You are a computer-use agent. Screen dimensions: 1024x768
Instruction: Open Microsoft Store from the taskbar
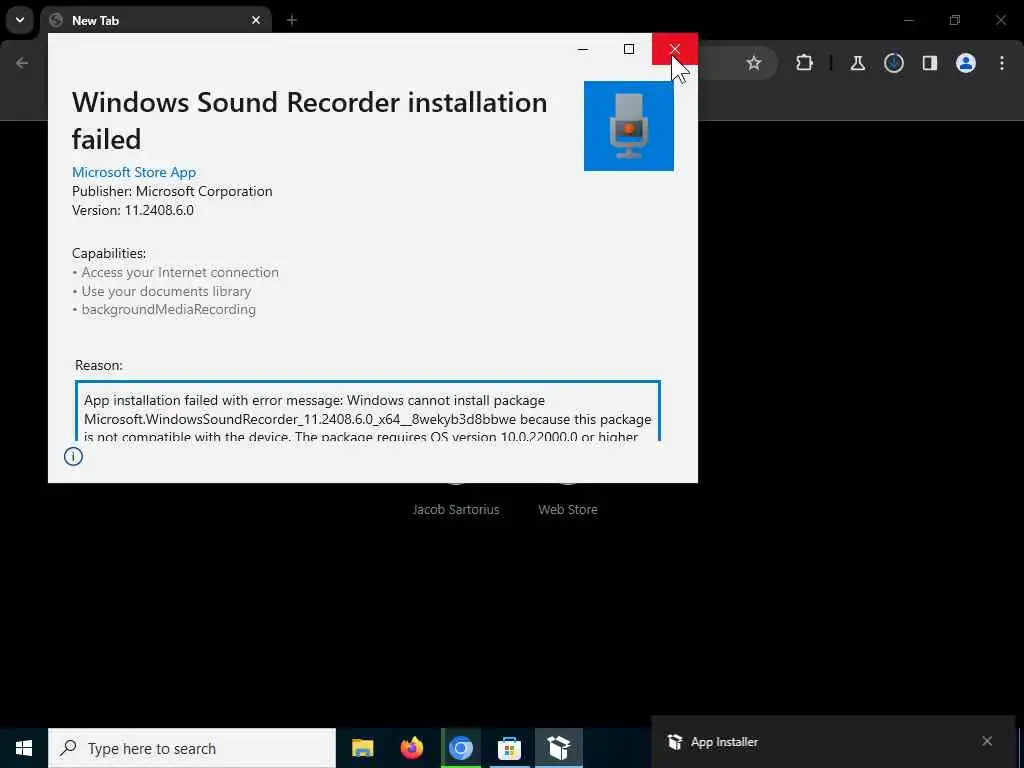coord(509,748)
